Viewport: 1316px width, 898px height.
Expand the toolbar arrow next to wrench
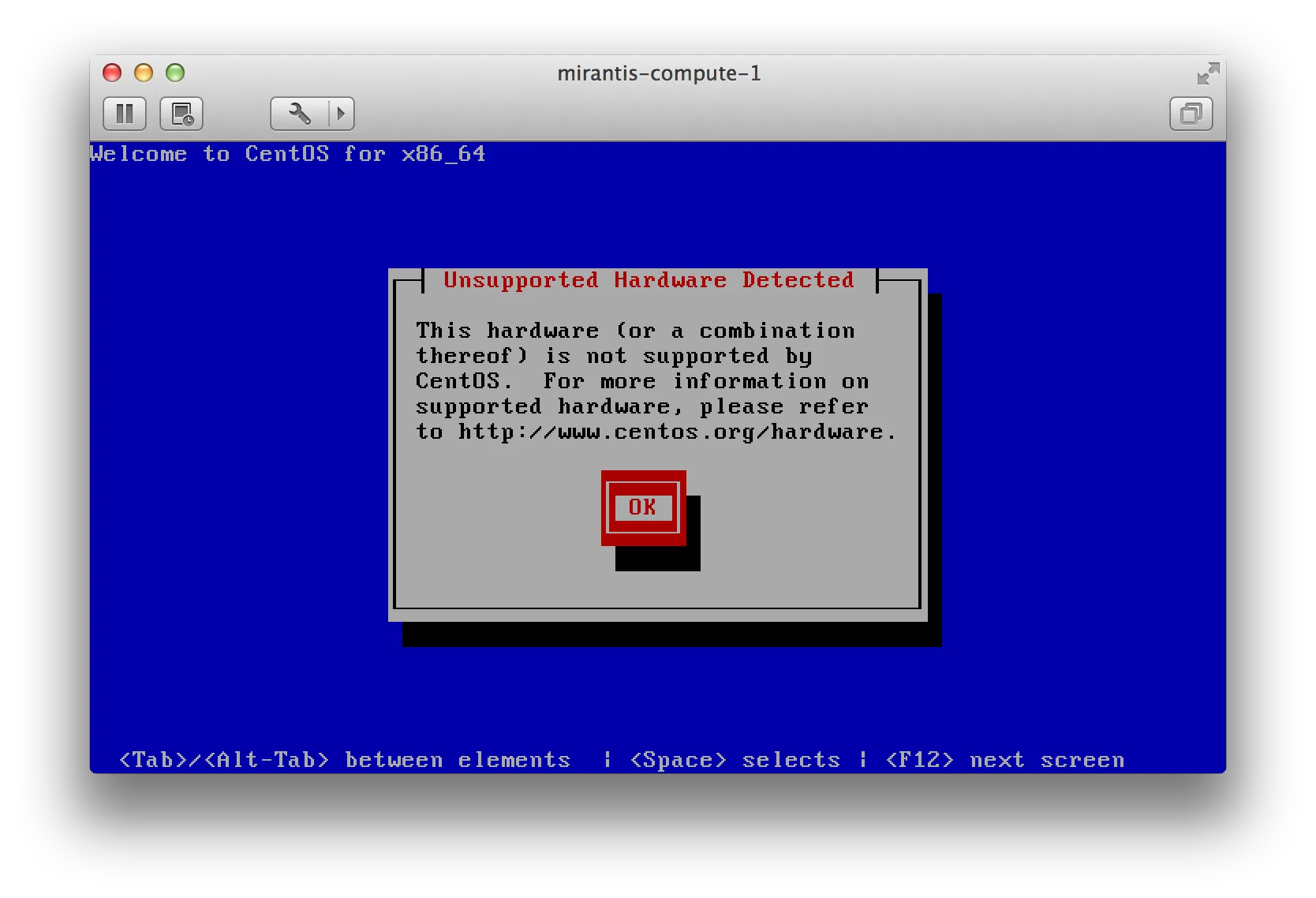tap(341, 114)
